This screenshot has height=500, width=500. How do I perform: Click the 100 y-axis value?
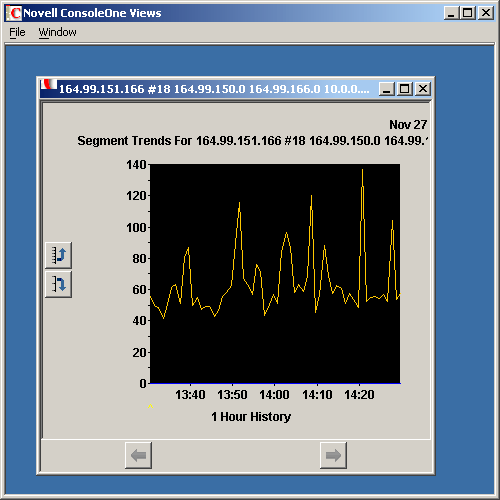pos(136,228)
